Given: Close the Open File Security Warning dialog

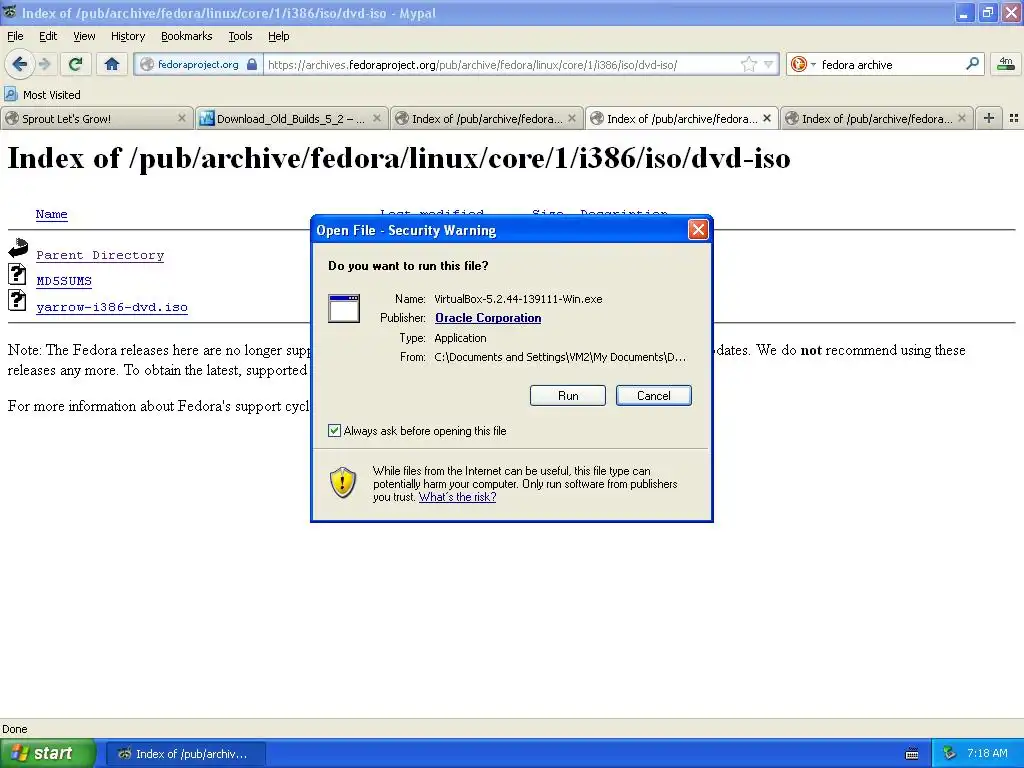Looking at the screenshot, I should (x=698, y=230).
